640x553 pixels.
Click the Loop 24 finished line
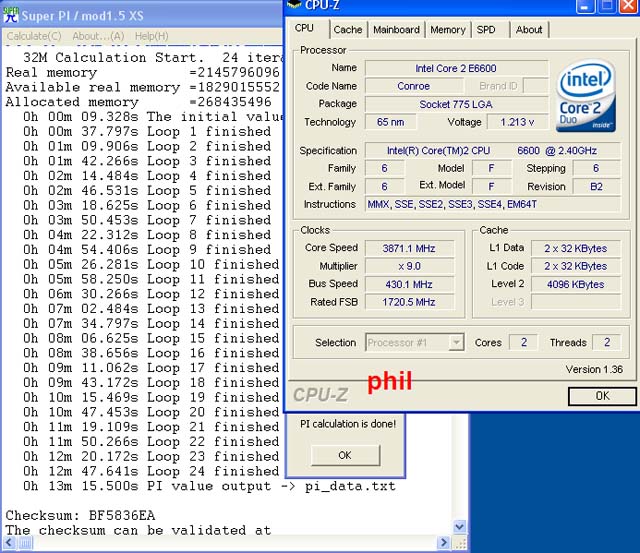point(151,471)
